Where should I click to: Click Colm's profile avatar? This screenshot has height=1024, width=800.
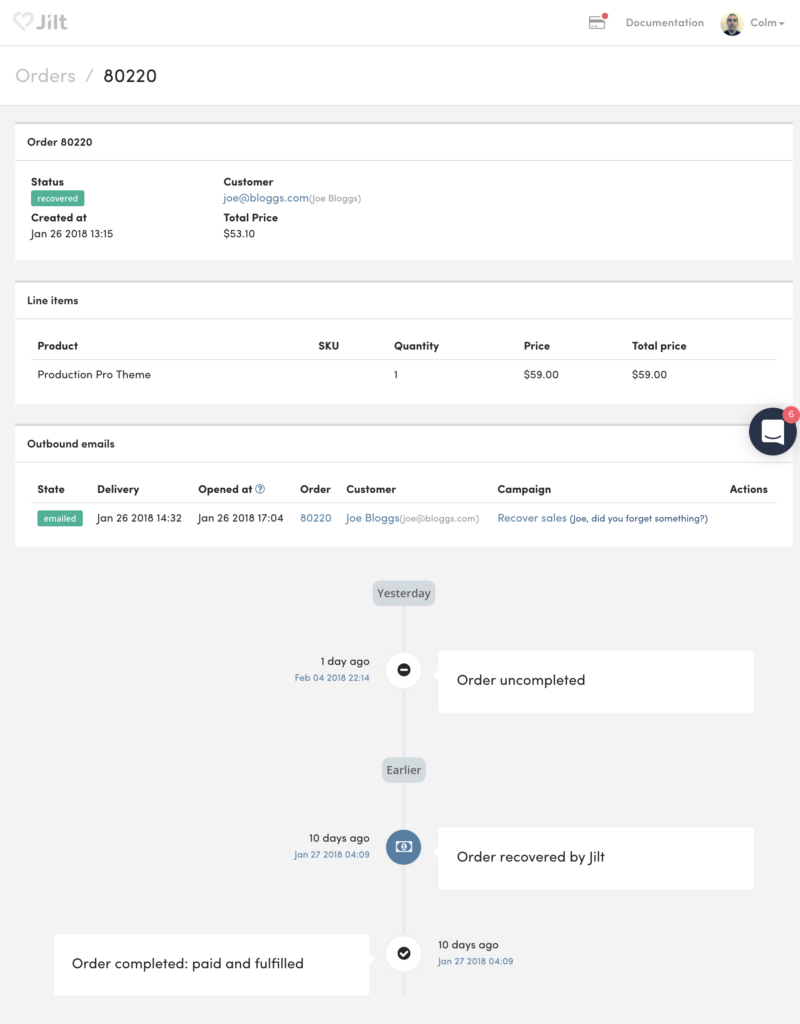[x=732, y=23]
